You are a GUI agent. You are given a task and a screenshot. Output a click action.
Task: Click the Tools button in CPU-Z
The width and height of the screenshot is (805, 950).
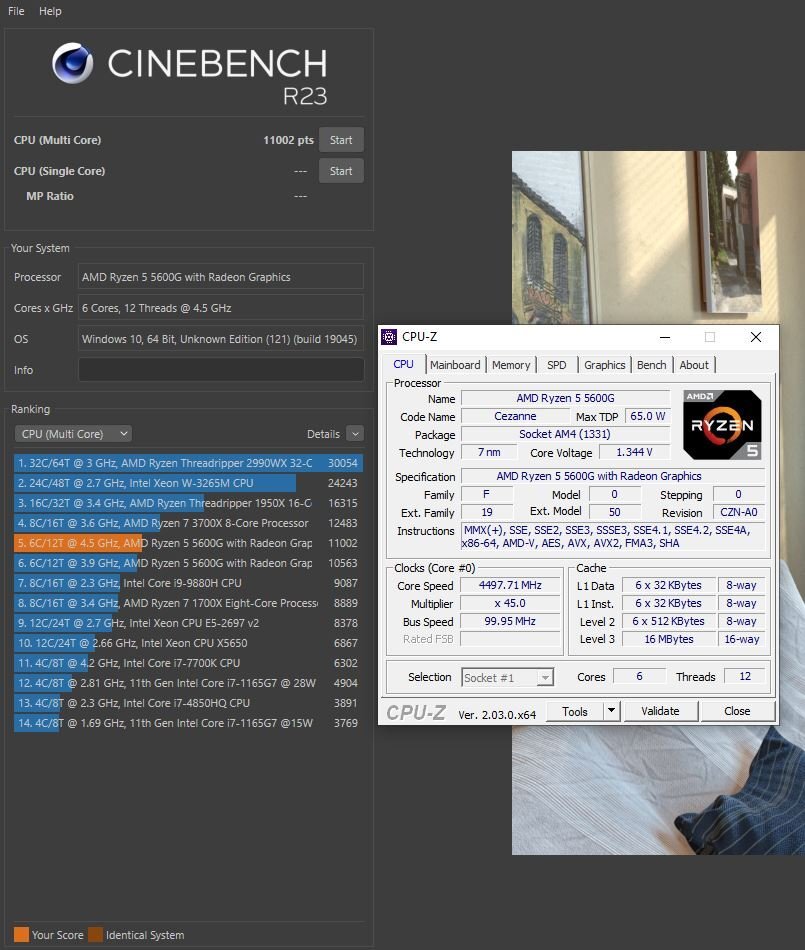(x=574, y=711)
